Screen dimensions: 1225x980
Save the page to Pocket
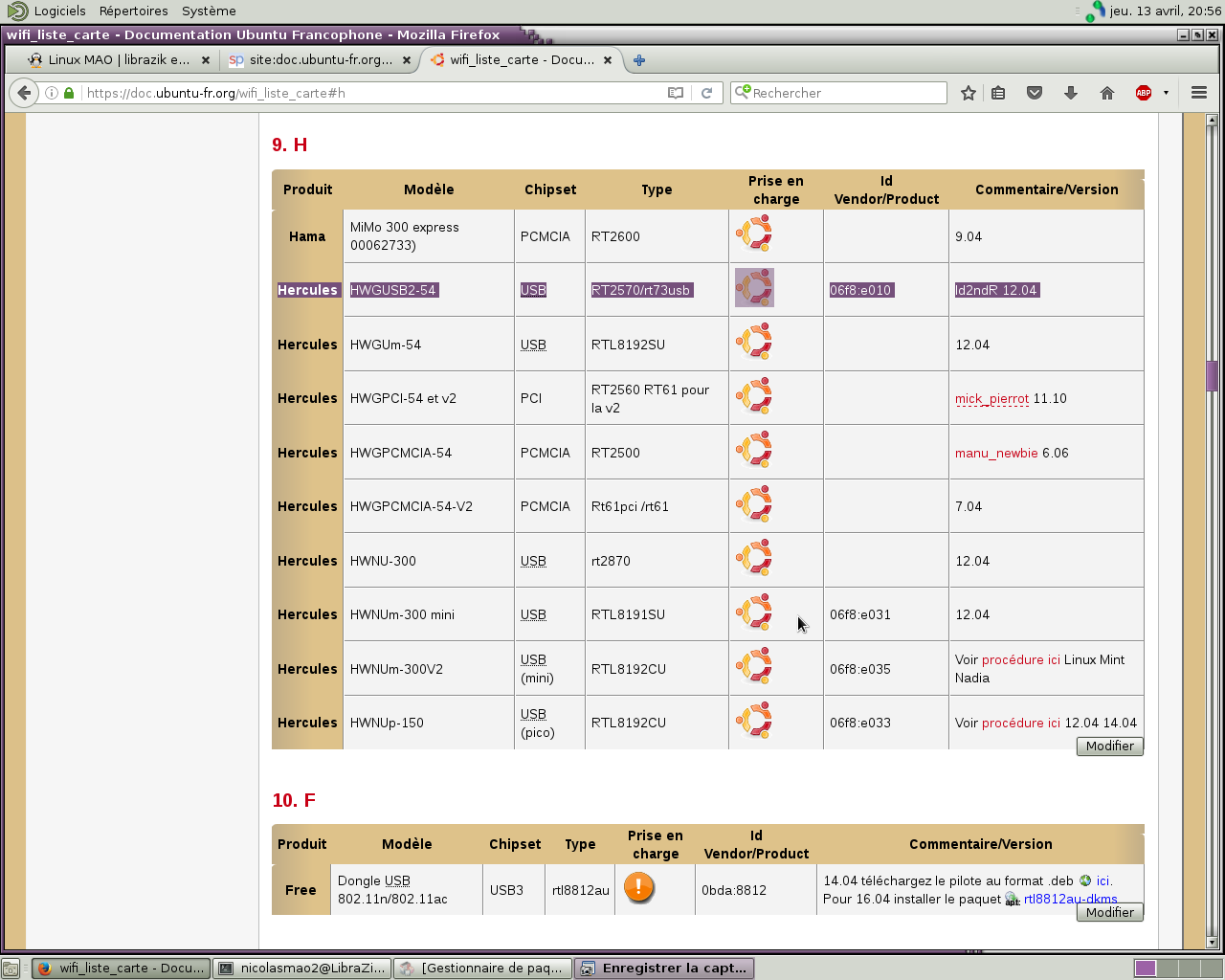(x=1035, y=93)
